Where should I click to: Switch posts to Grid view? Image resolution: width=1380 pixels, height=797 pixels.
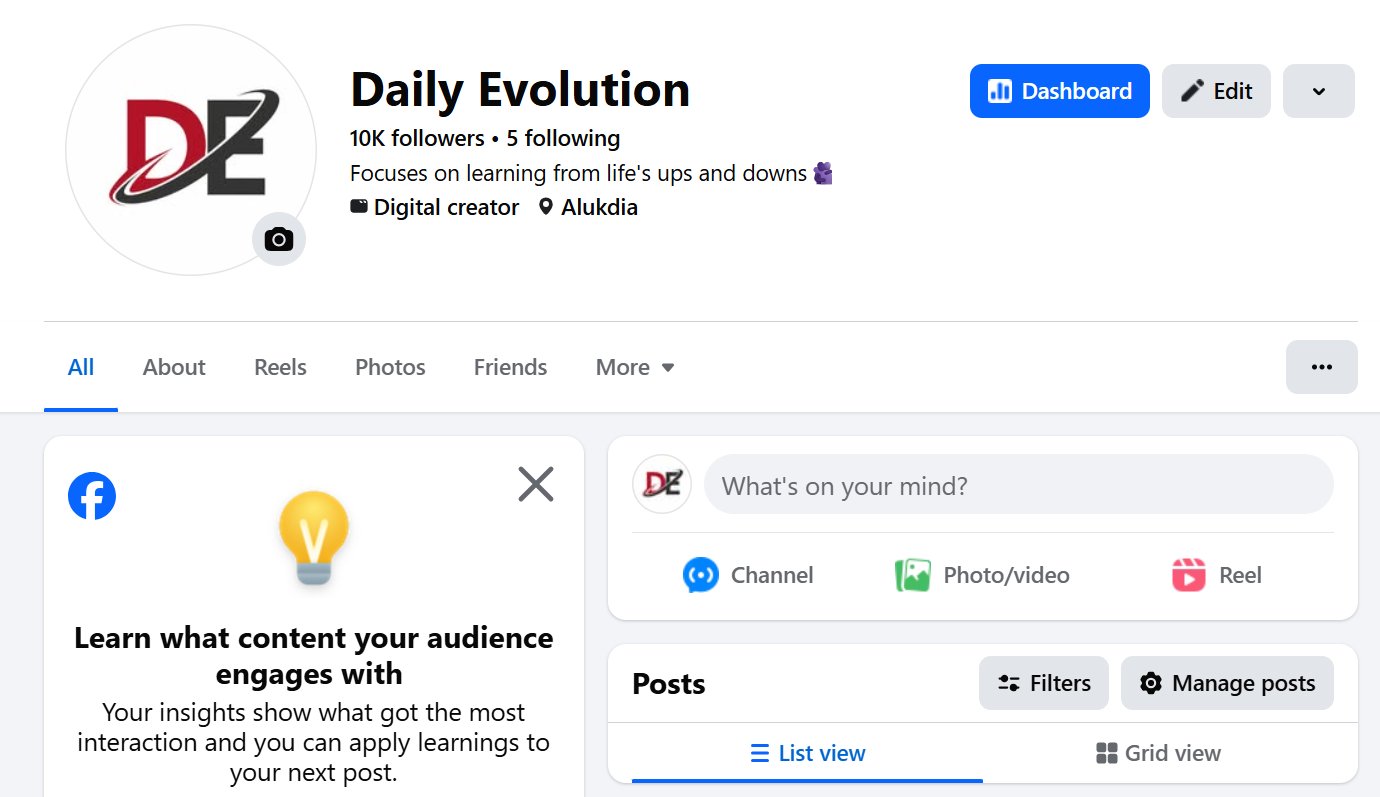(1158, 753)
